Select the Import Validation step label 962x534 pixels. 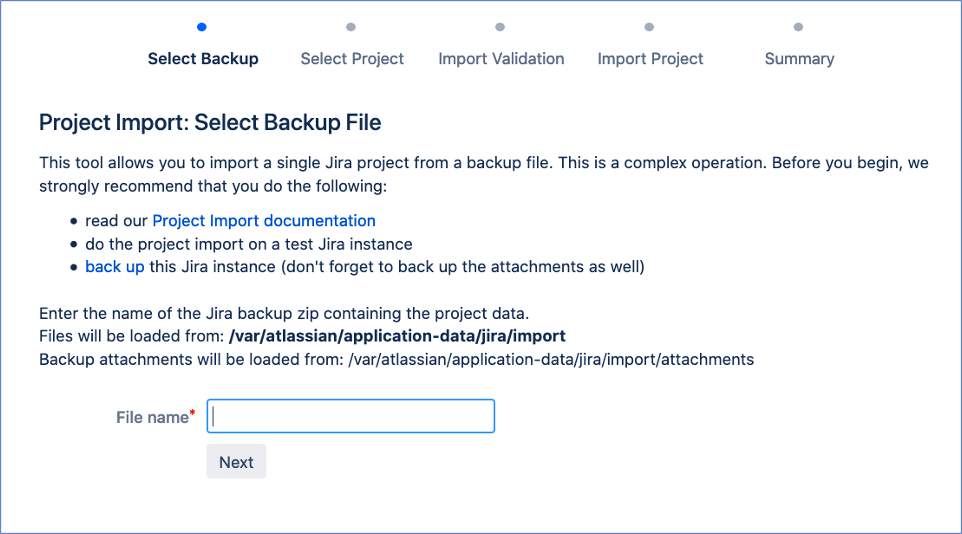pyautogui.click(x=501, y=58)
